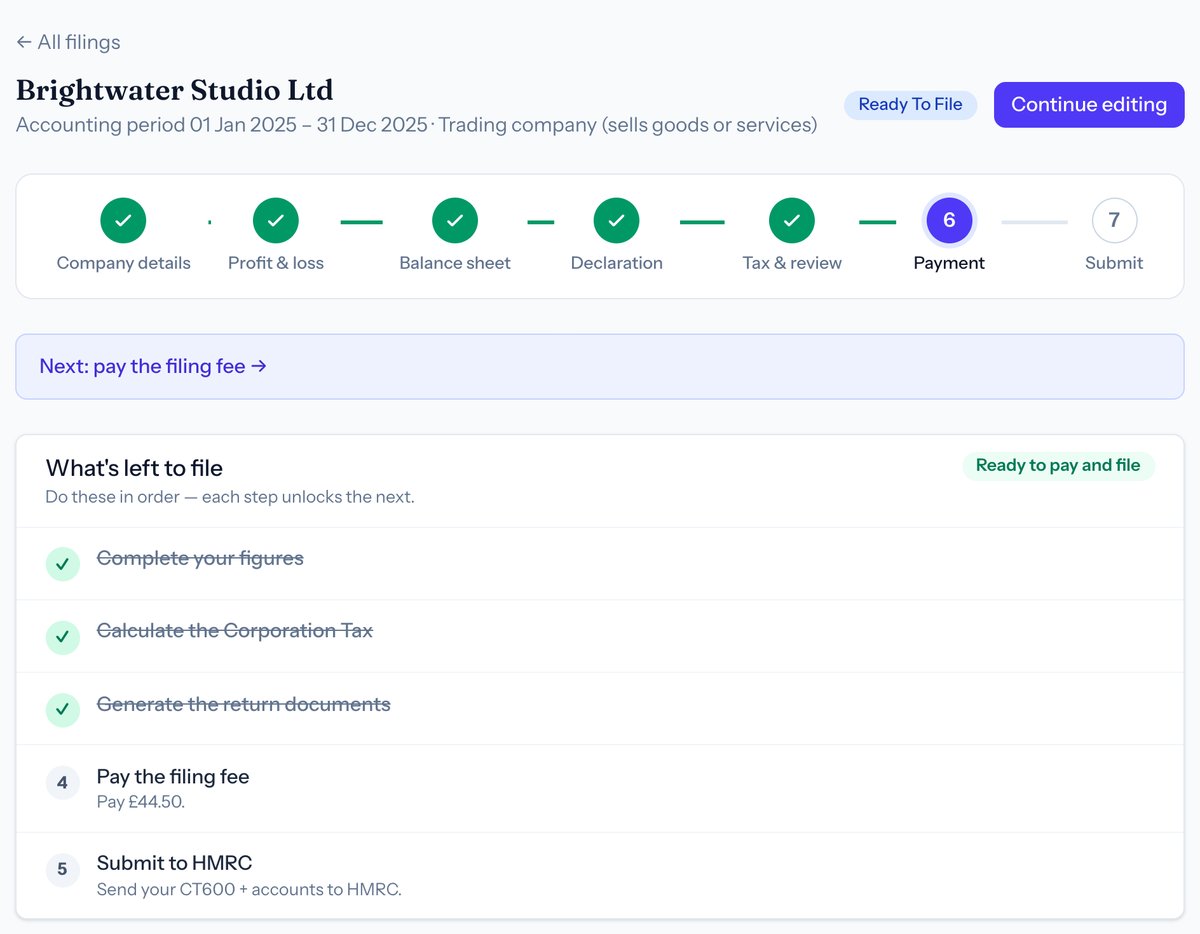
Task: Click Next: pay the filing fee banner
Action: click(x=600, y=367)
